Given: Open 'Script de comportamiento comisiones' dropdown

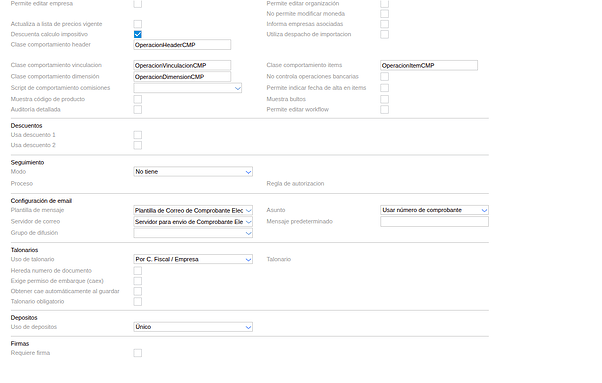Looking at the screenshot, I should [x=187, y=88].
